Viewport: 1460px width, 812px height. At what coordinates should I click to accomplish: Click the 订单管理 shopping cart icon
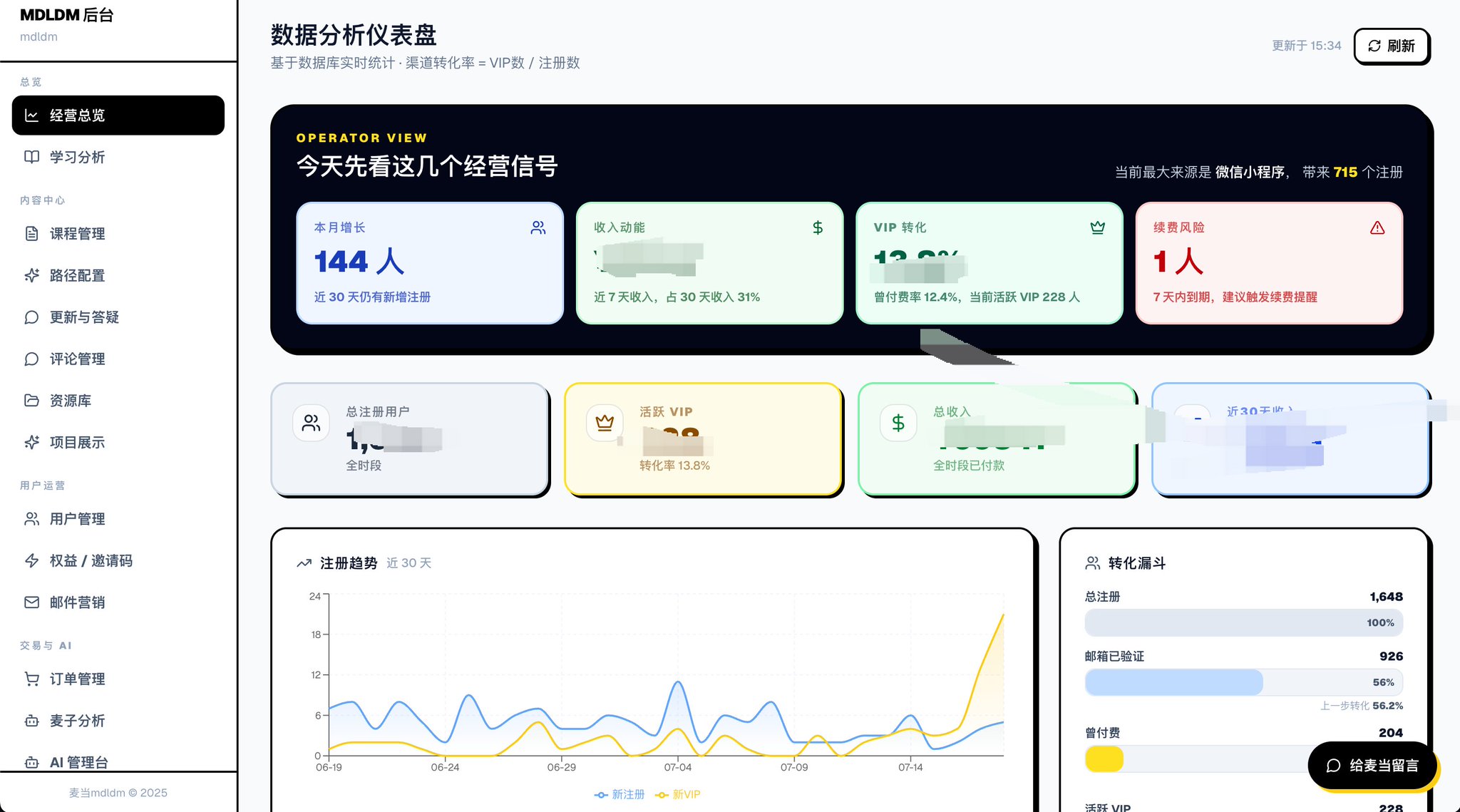tap(31, 679)
